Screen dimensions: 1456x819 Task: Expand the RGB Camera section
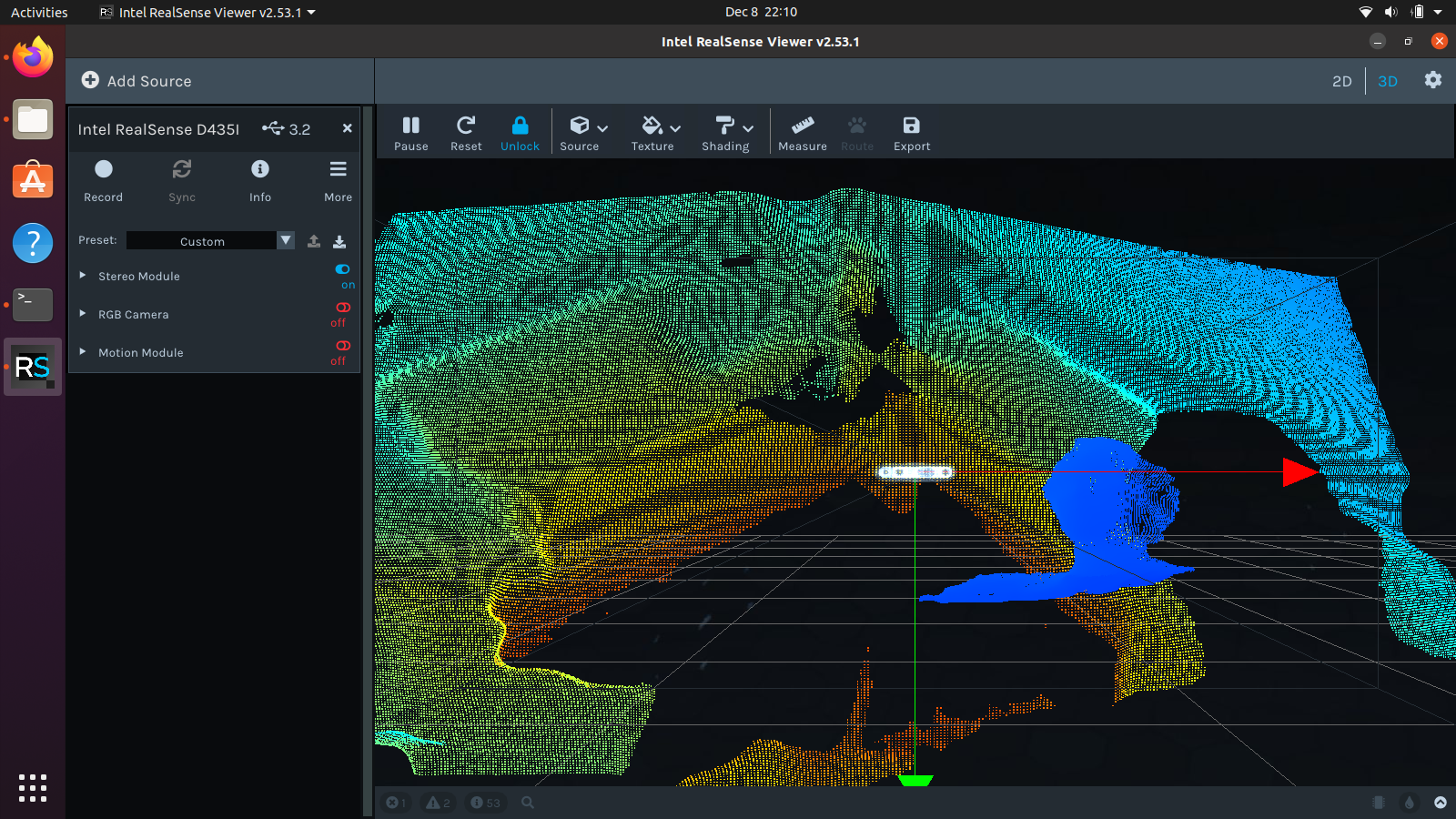(x=83, y=313)
